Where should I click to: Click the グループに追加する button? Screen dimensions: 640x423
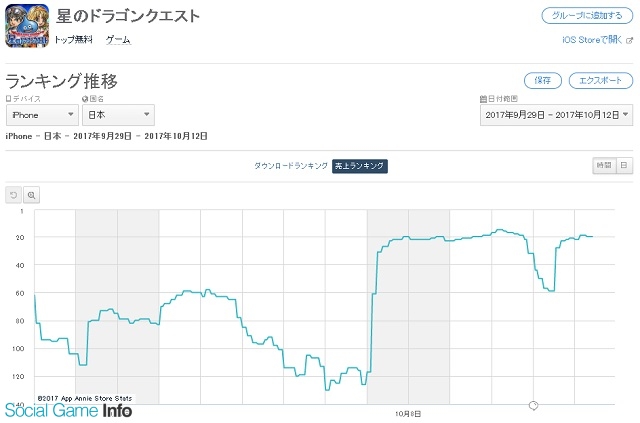click(587, 16)
